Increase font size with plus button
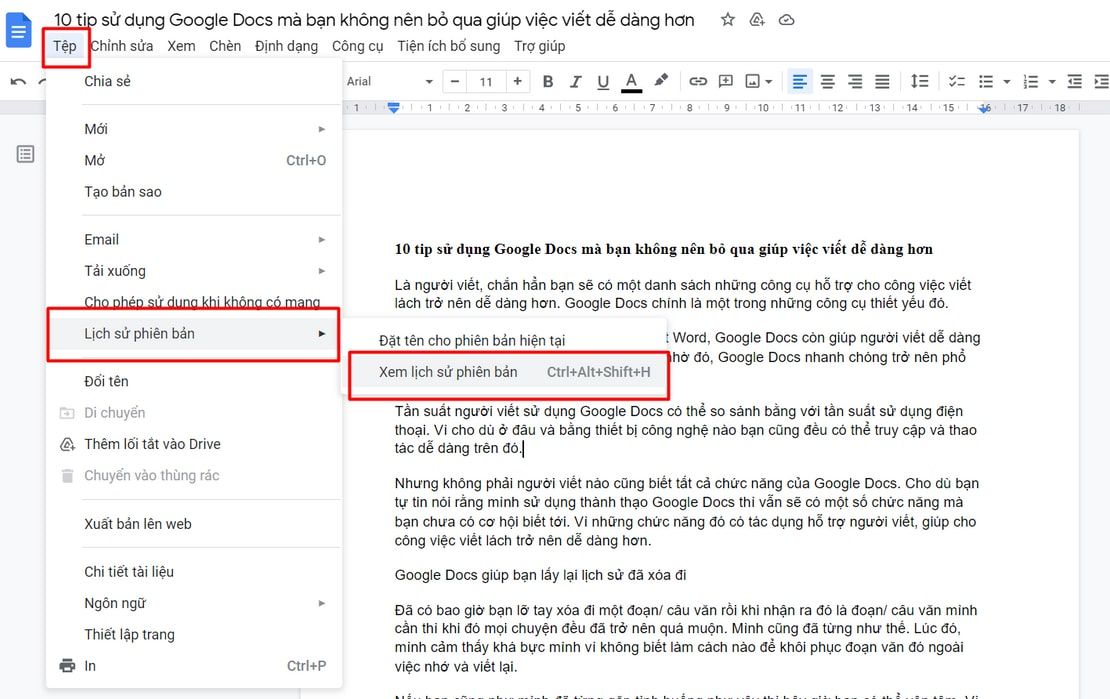Image resolution: width=1110 pixels, height=699 pixels. pos(517,81)
